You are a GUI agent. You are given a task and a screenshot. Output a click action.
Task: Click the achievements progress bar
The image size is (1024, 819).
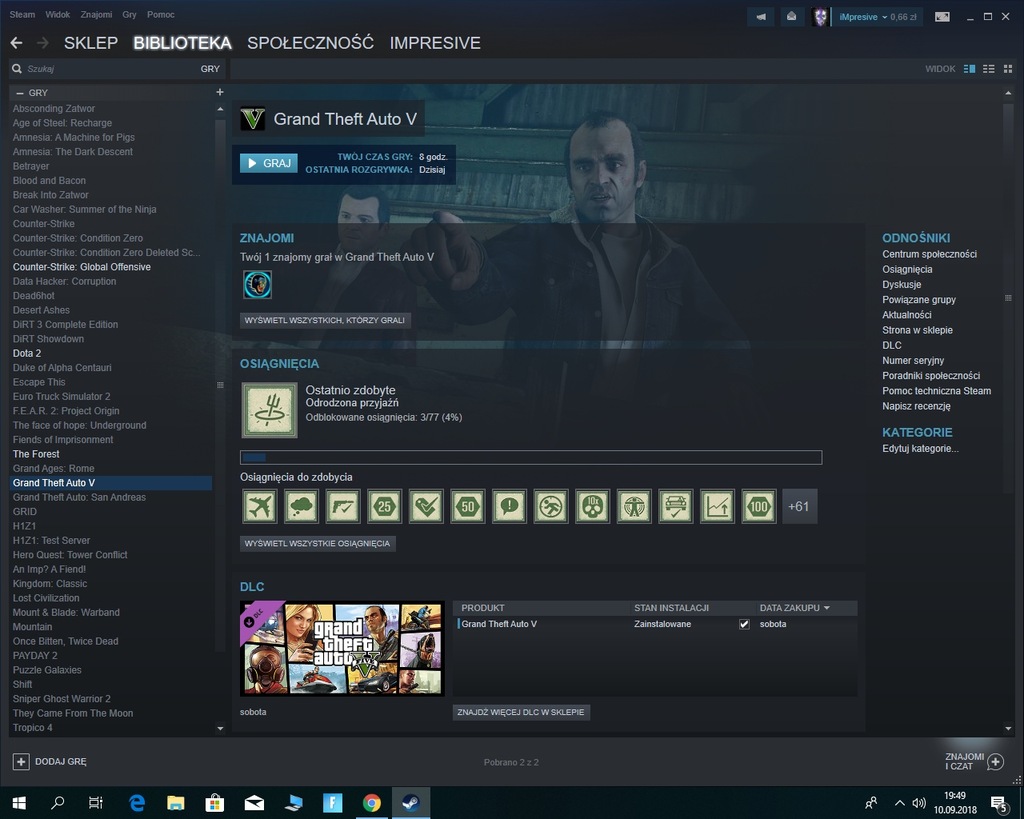tap(531, 457)
